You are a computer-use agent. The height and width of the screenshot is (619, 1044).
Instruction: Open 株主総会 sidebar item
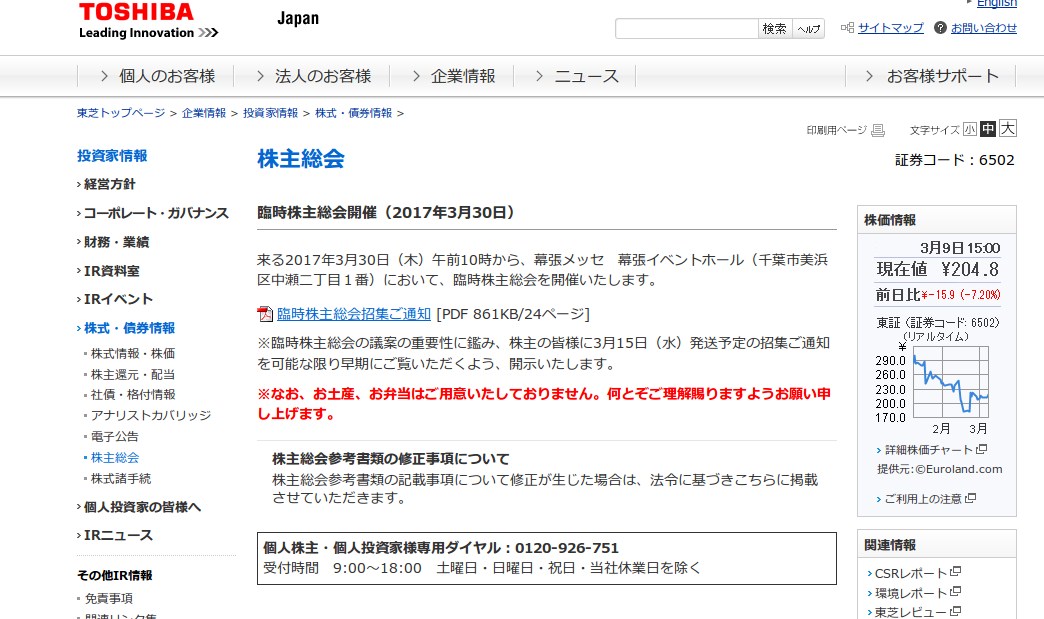pyautogui.click(x=115, y=458)
